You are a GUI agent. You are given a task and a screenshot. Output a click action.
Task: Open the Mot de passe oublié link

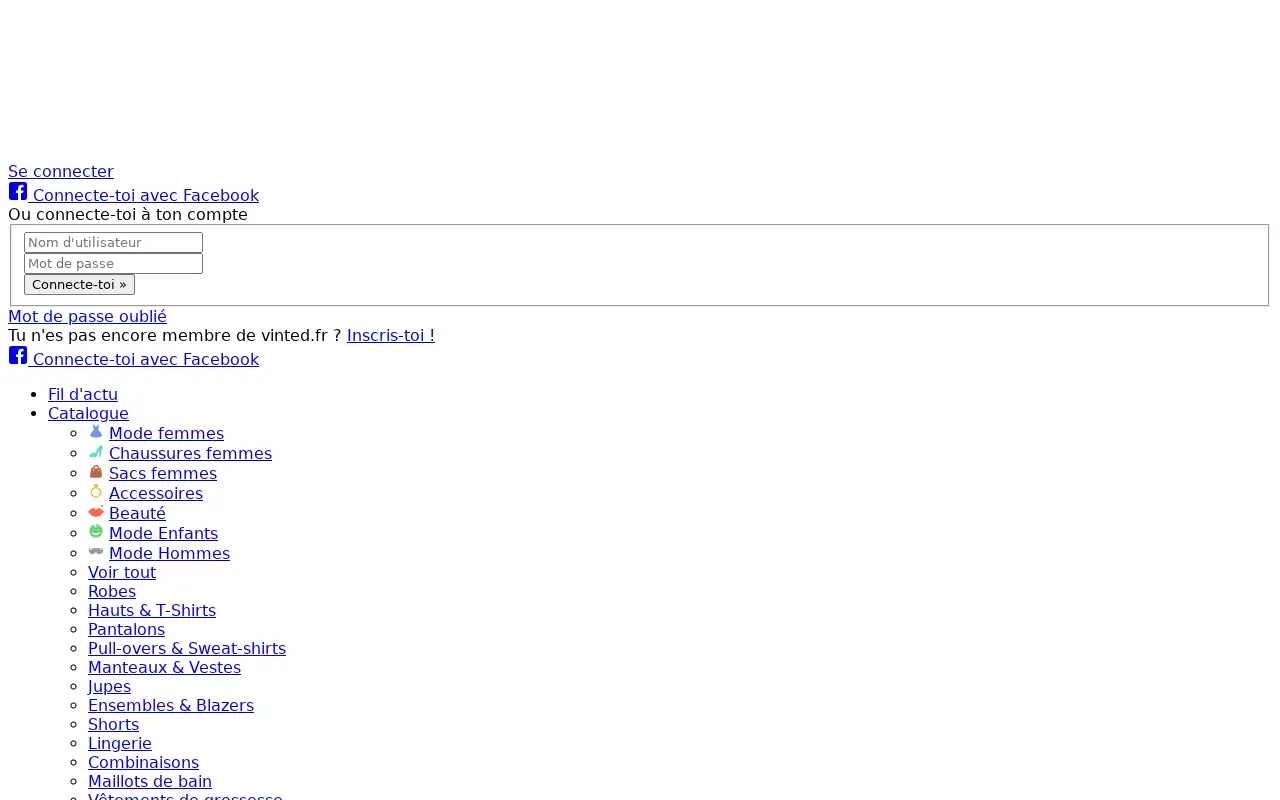click(87, 317)
